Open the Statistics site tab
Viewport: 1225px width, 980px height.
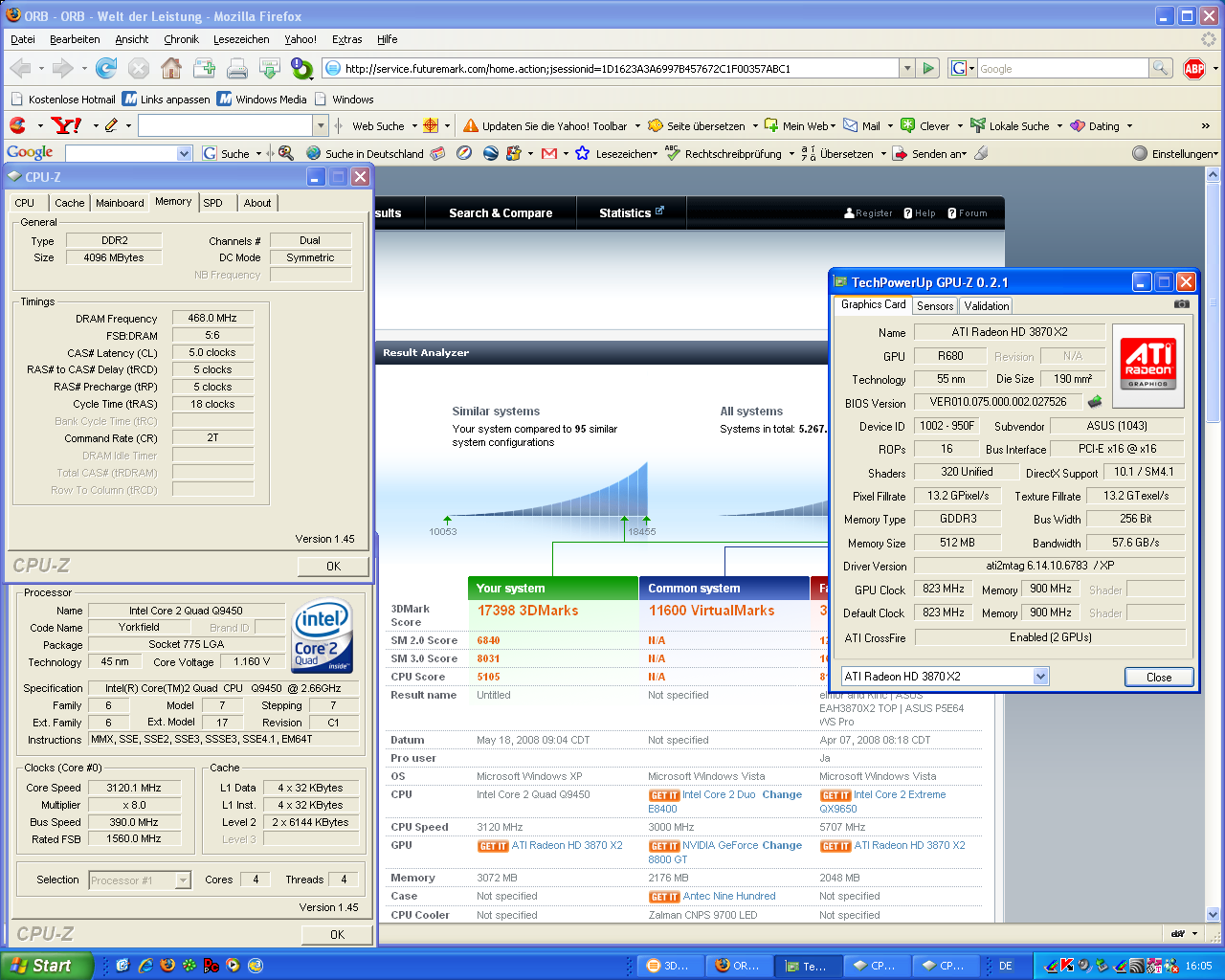click(x=631, y=212)
